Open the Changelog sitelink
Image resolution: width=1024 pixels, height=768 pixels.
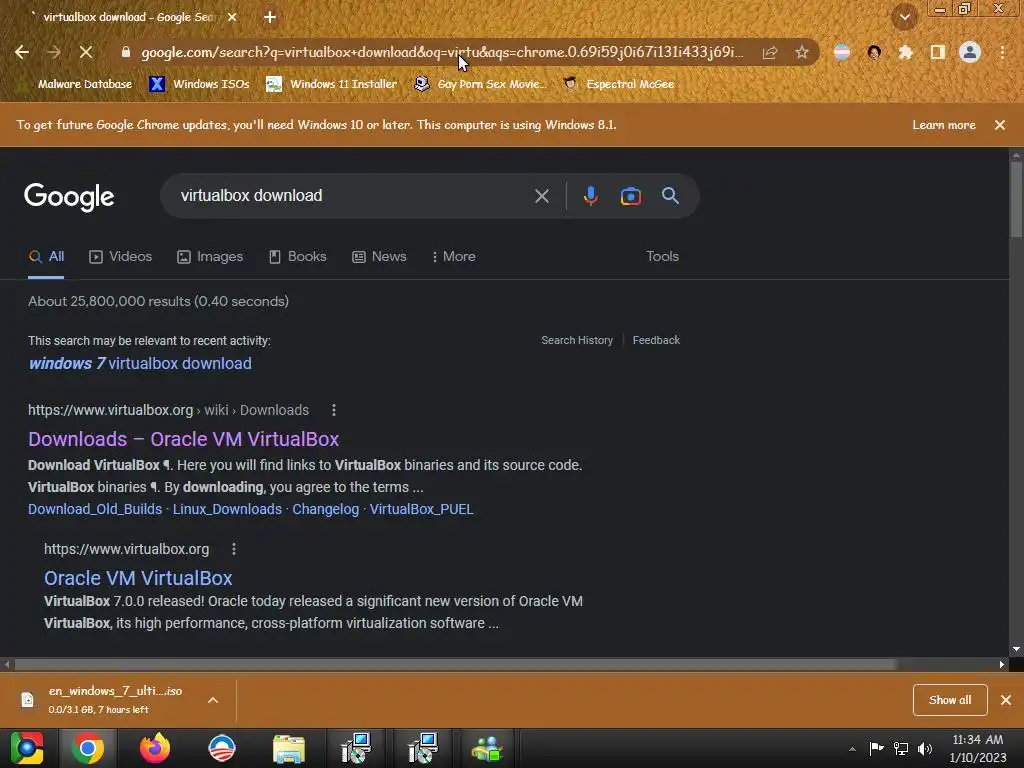[x=325, y=509]
